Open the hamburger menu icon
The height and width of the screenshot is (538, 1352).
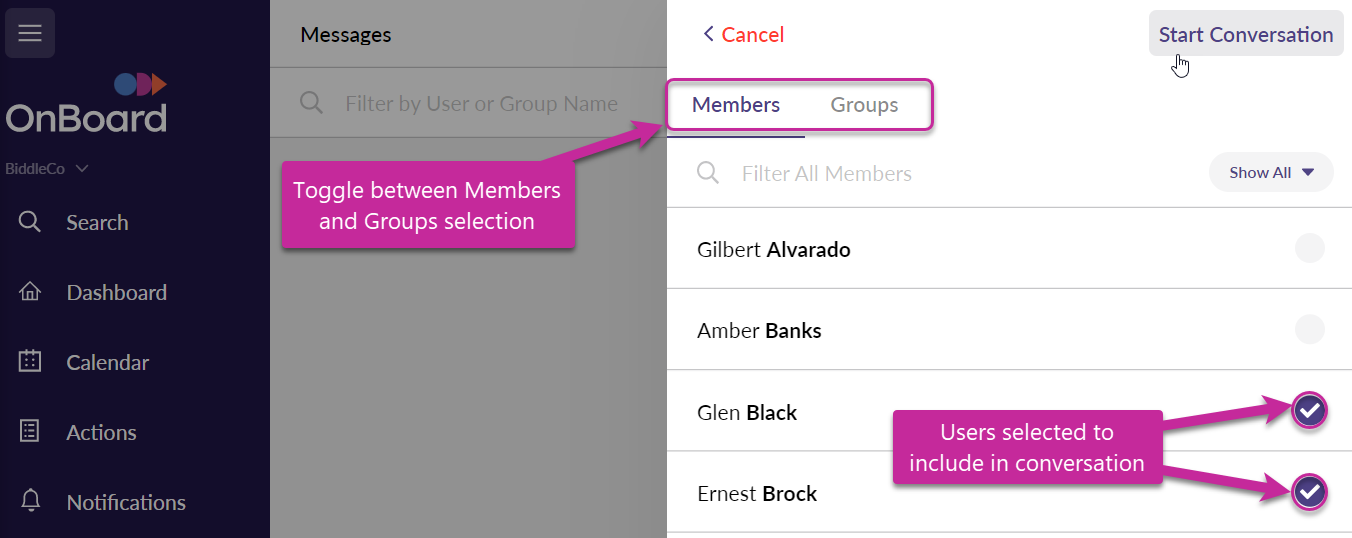30,33
